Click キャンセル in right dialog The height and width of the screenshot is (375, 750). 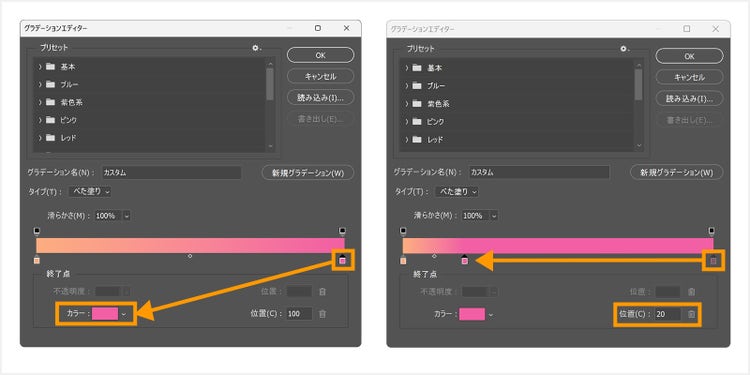tap(689, 77)
